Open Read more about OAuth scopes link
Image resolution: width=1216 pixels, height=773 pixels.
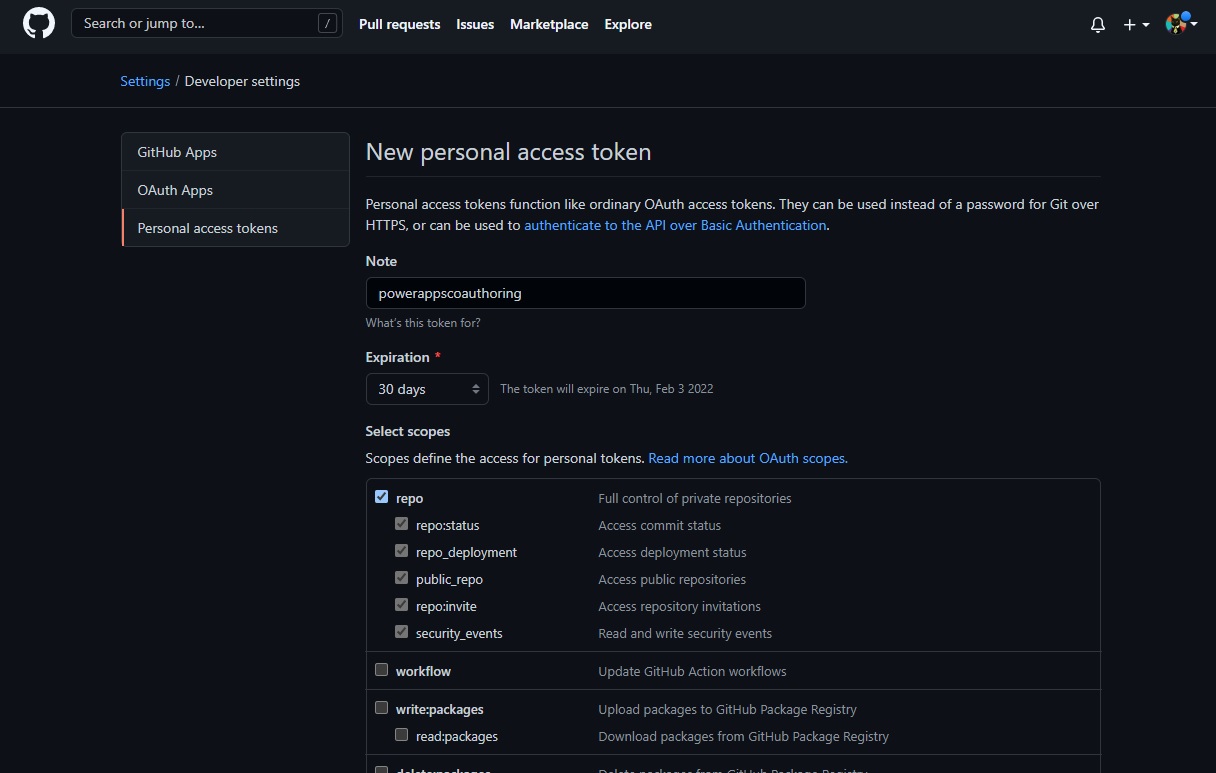coord(747,458)
